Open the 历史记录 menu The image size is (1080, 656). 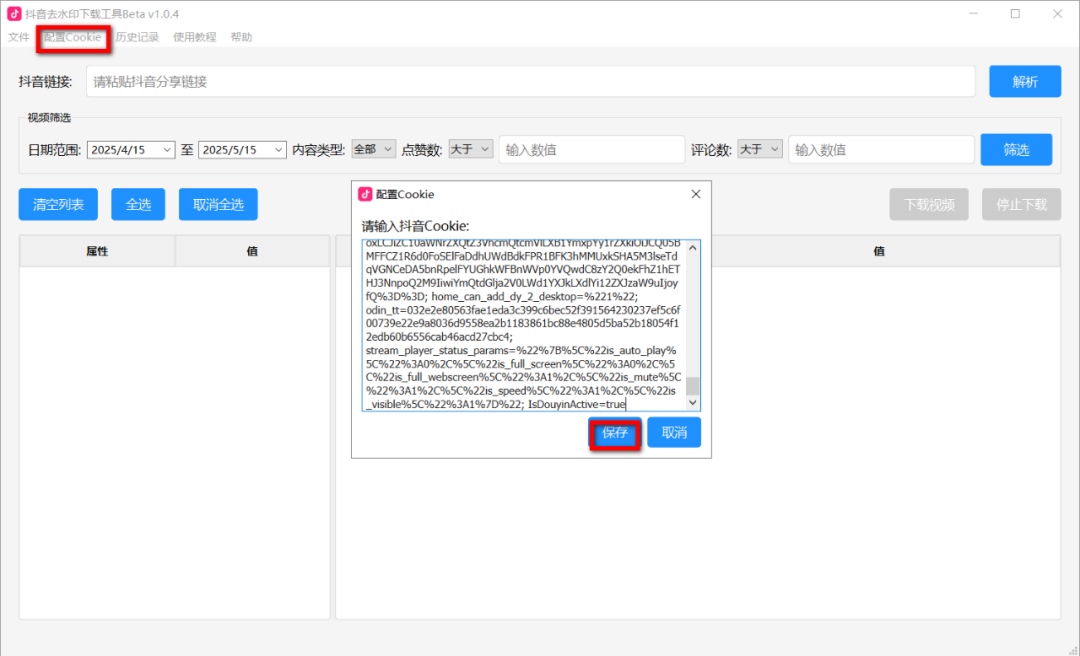pos(137,37)
